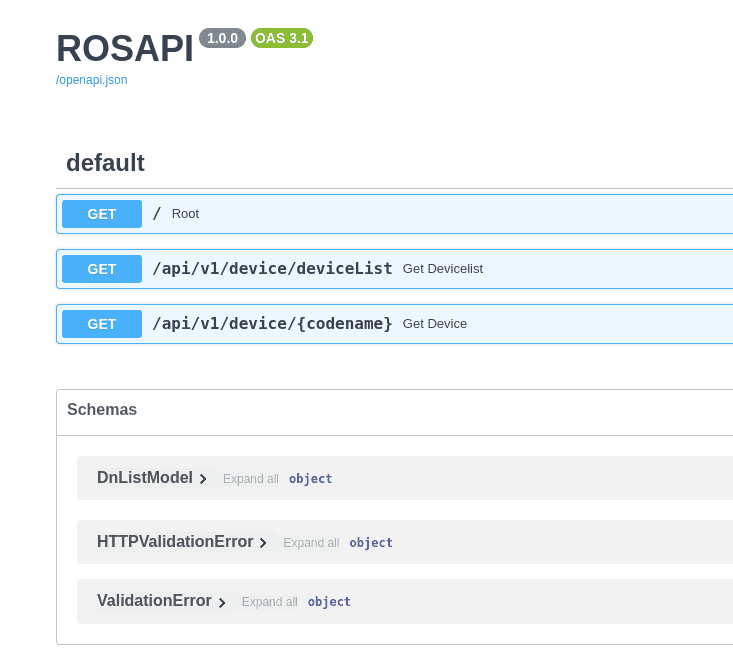733x668 pixels.
Task: Select the ValidationError schema name
Action: pyautogui.click(x=154, y=601)
